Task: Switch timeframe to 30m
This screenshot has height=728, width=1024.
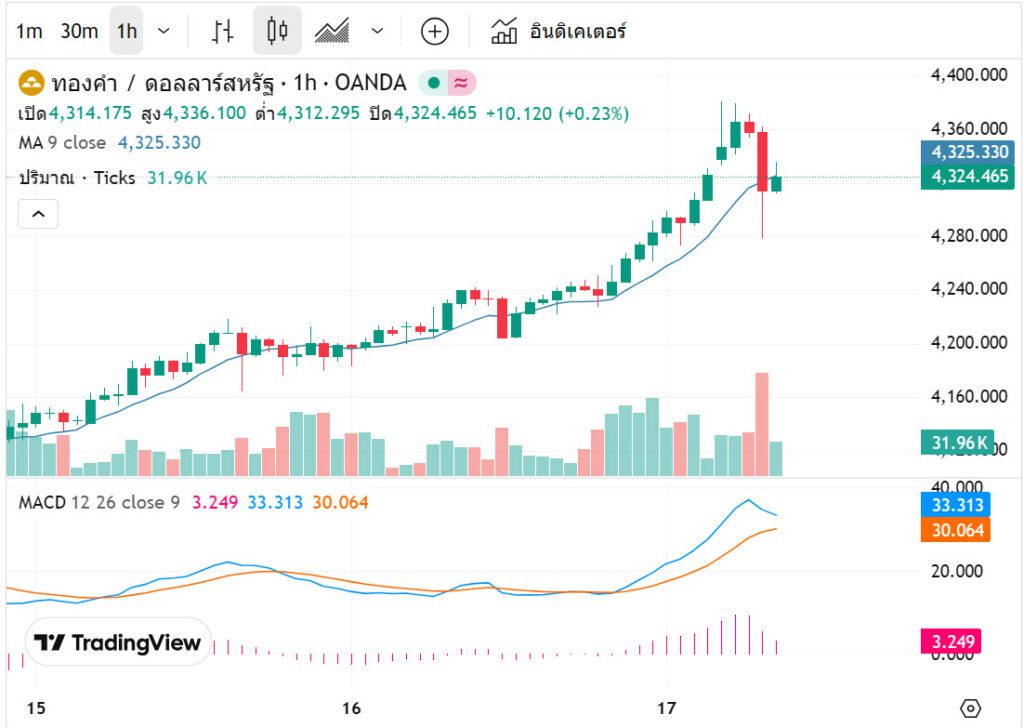Action: (79, 31)
